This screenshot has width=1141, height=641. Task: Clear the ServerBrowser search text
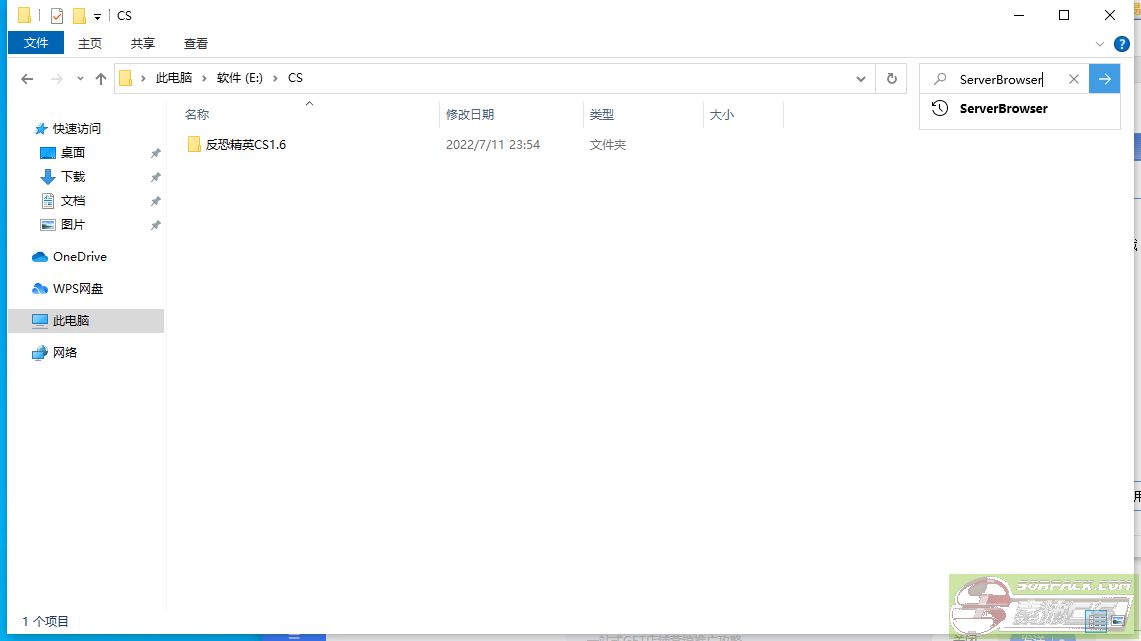[1073, 79]
